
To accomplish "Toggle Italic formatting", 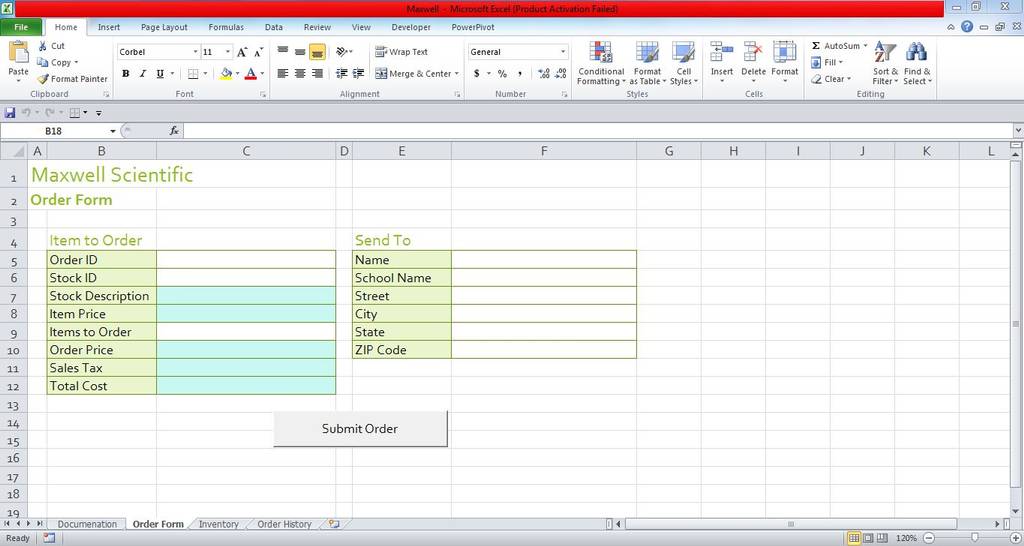I will tap(142, 74).
